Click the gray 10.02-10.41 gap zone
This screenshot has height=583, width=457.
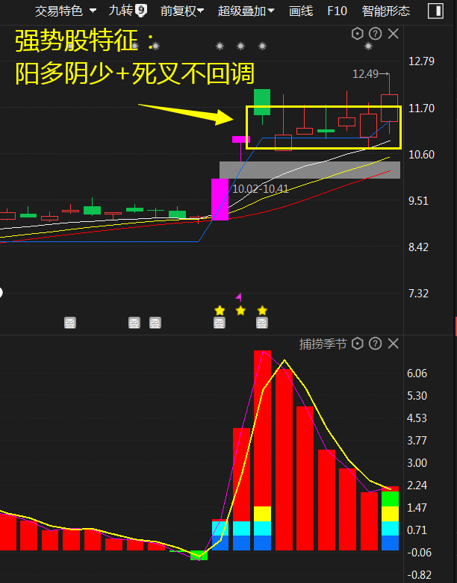(310, 170)
